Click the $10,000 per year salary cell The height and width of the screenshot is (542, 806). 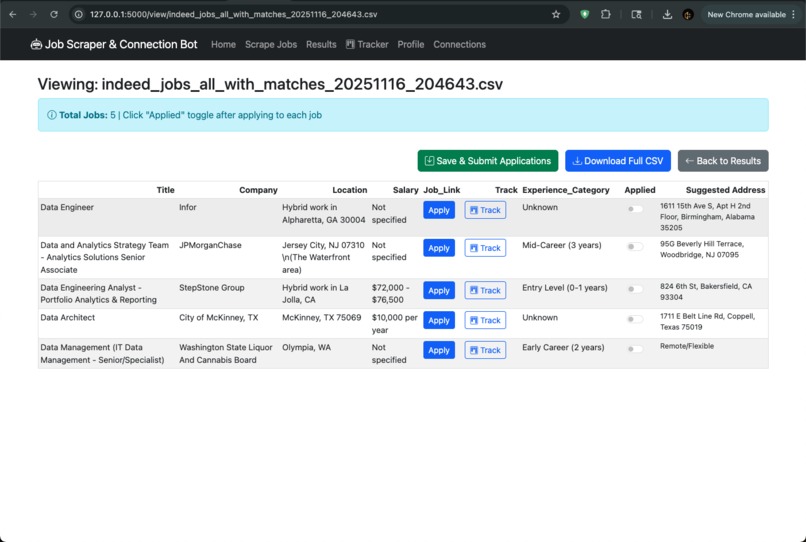coord(394,323)
